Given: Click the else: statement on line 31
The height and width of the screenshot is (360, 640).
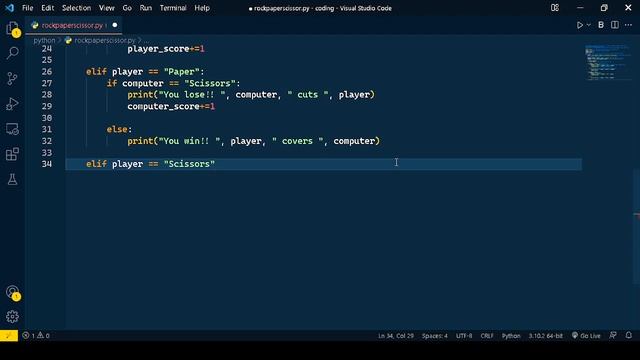Looking at the screenshot, I should tap(119, 129).
